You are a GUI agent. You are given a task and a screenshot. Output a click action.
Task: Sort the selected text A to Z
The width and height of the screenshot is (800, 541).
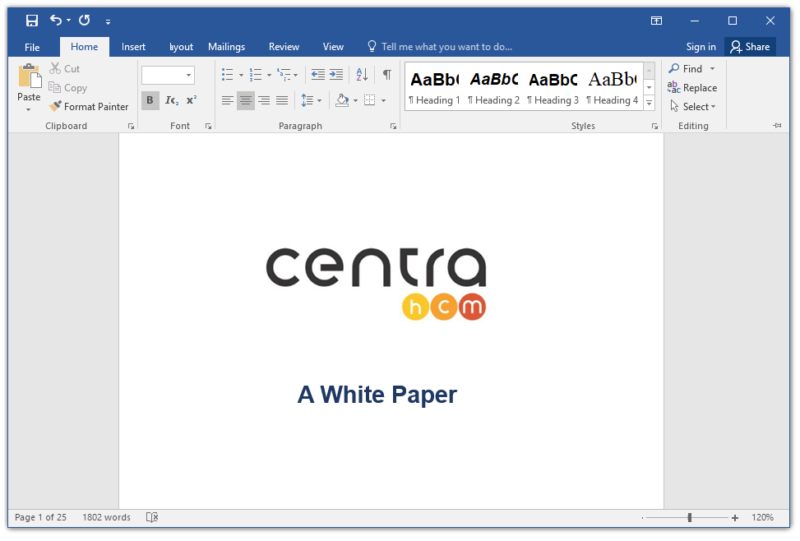tap(362, 75)
